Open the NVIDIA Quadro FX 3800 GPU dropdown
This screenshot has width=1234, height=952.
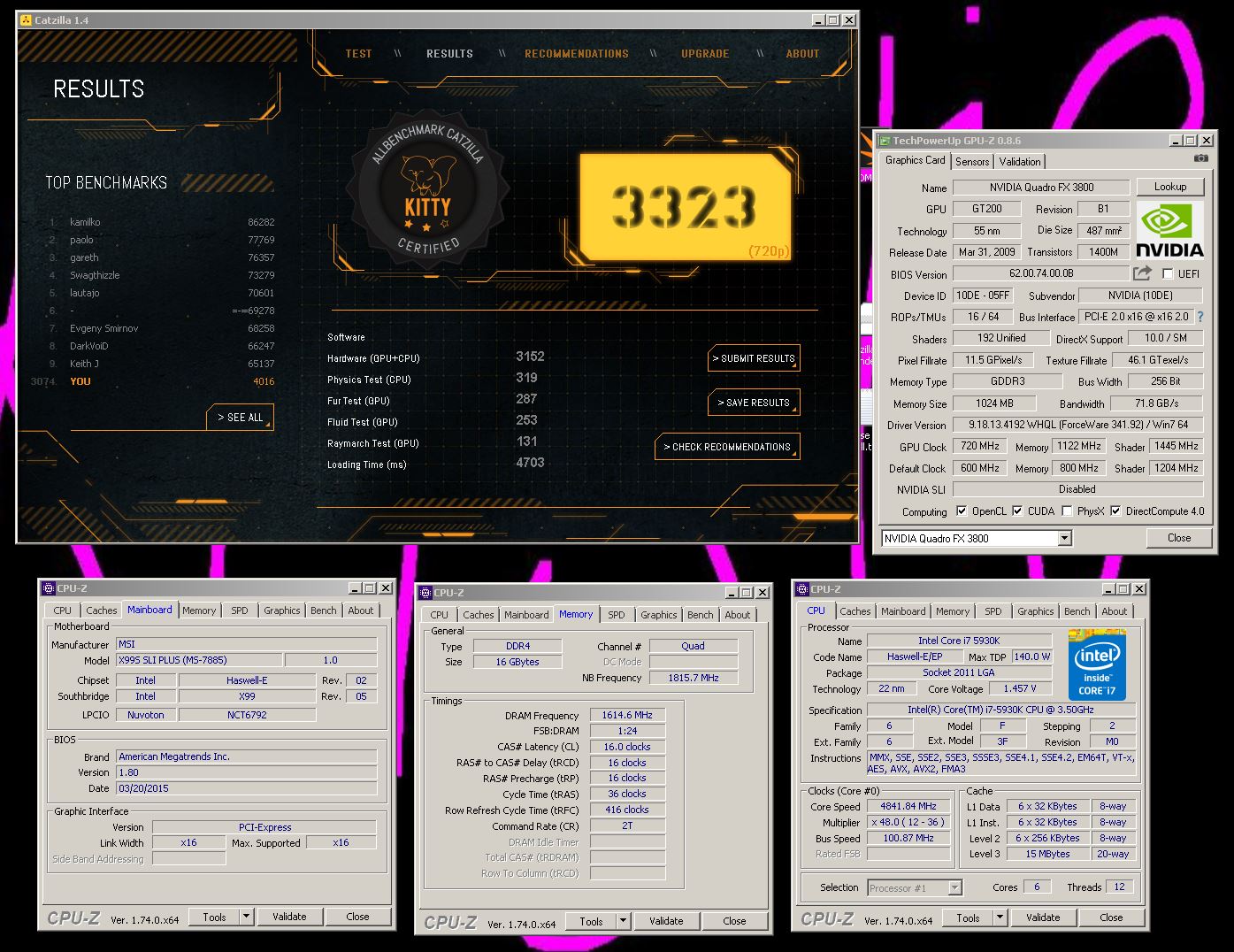1064,538
